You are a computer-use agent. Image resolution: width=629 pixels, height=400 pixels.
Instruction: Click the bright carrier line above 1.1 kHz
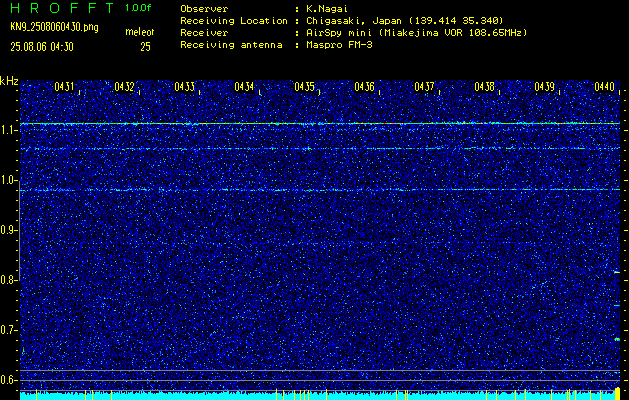click(320, 124)
